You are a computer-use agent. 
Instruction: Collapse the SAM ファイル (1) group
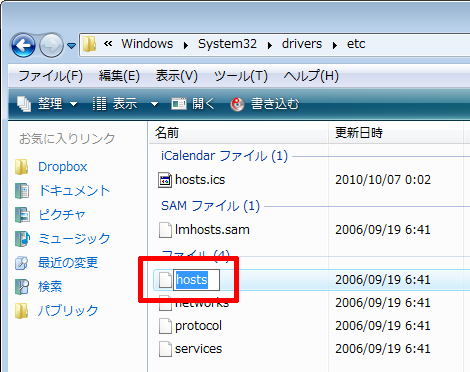click(x=210, y=206)
